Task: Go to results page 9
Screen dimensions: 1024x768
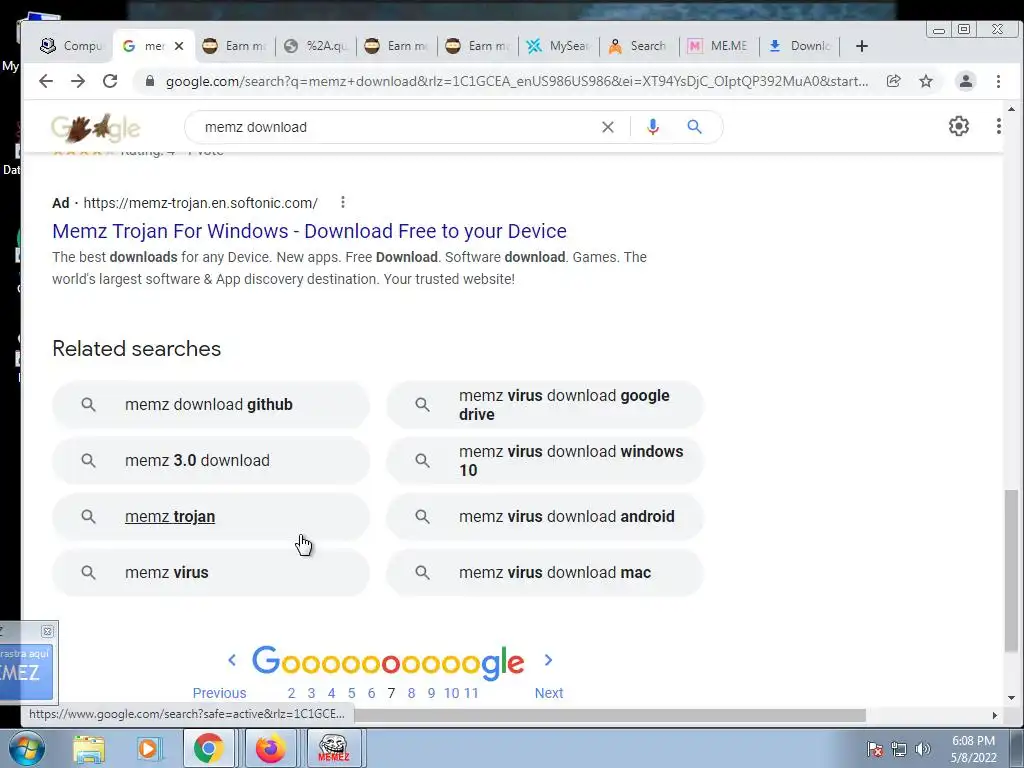Action: (431, 693)
